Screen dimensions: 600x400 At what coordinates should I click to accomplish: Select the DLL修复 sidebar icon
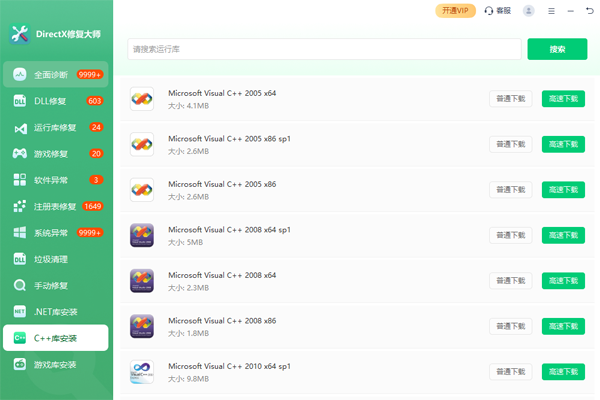pyautogui.click(x=19, y=101)
